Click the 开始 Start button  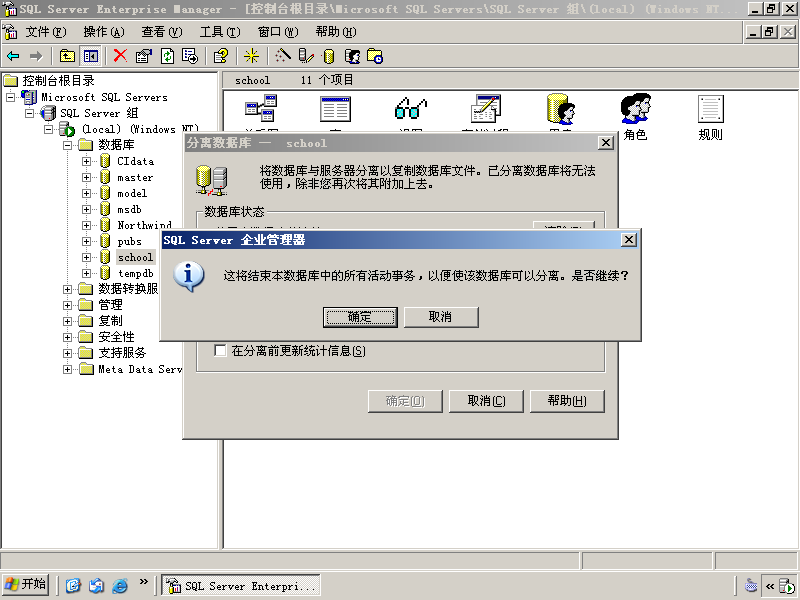[26, 585]
